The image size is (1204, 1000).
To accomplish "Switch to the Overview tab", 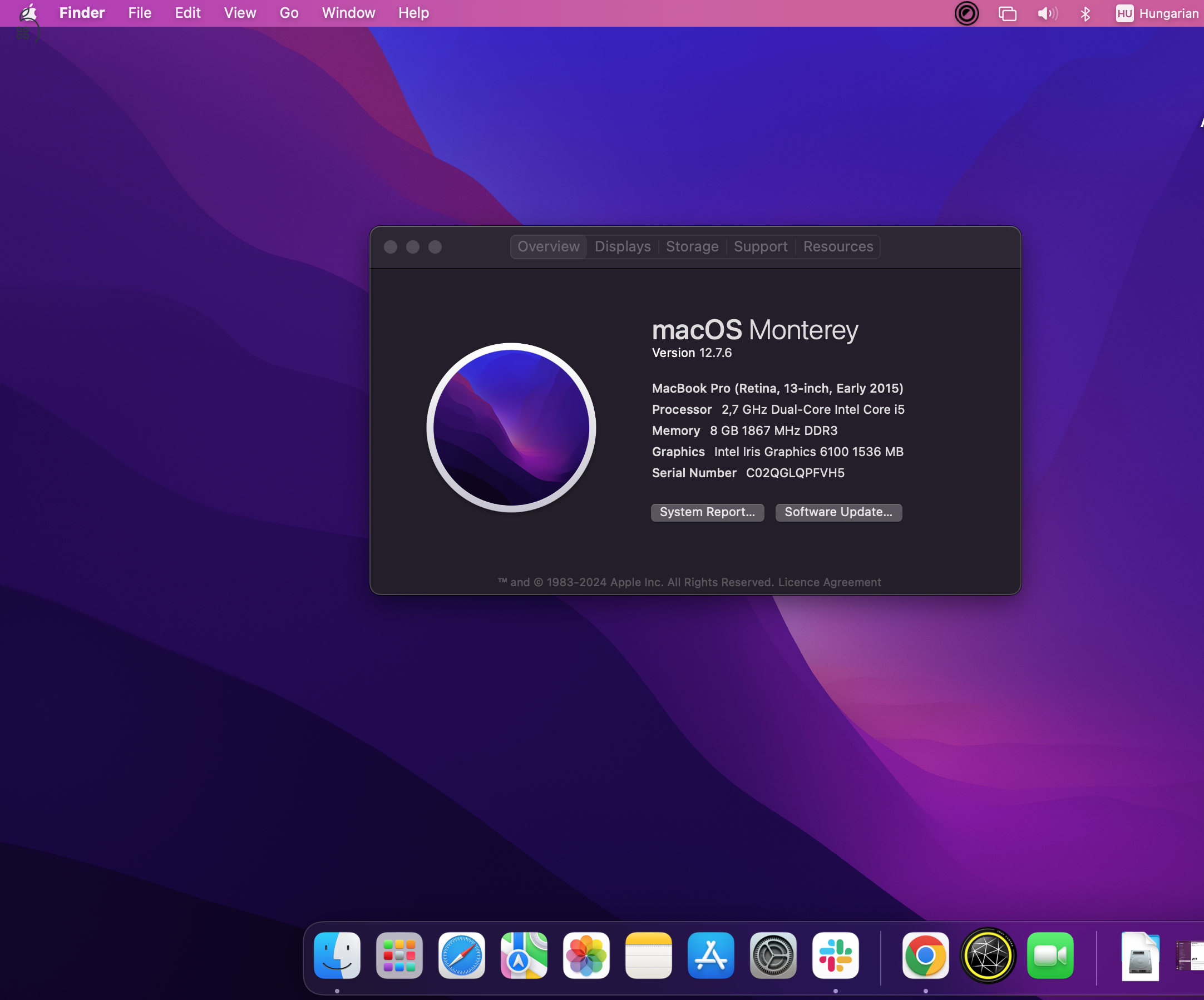I will [x=549, y=246].
